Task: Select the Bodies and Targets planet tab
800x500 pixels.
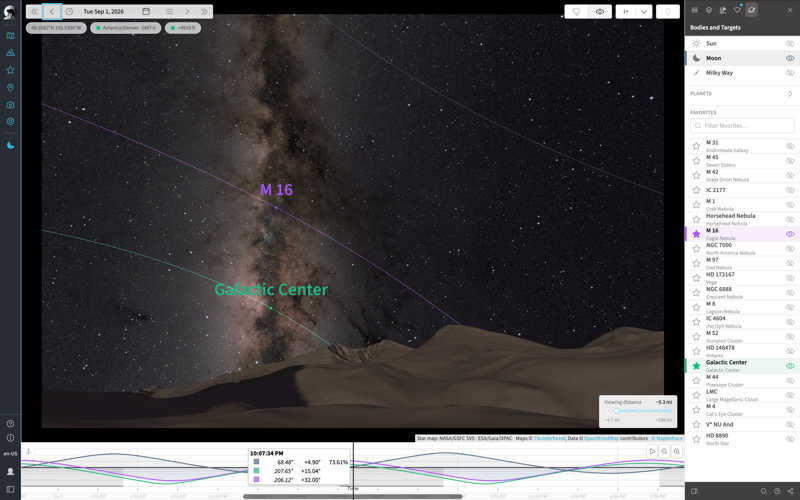Action: click(751, 10)
